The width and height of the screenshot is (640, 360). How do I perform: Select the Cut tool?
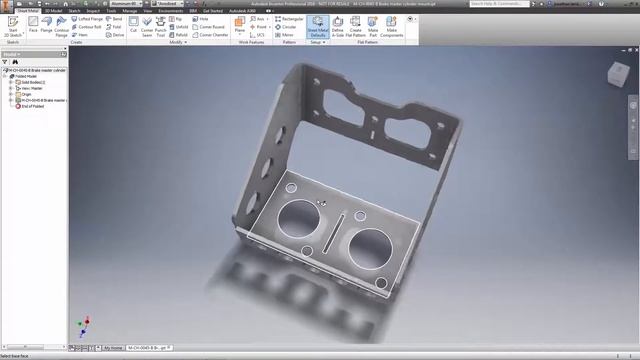point(133,24)
